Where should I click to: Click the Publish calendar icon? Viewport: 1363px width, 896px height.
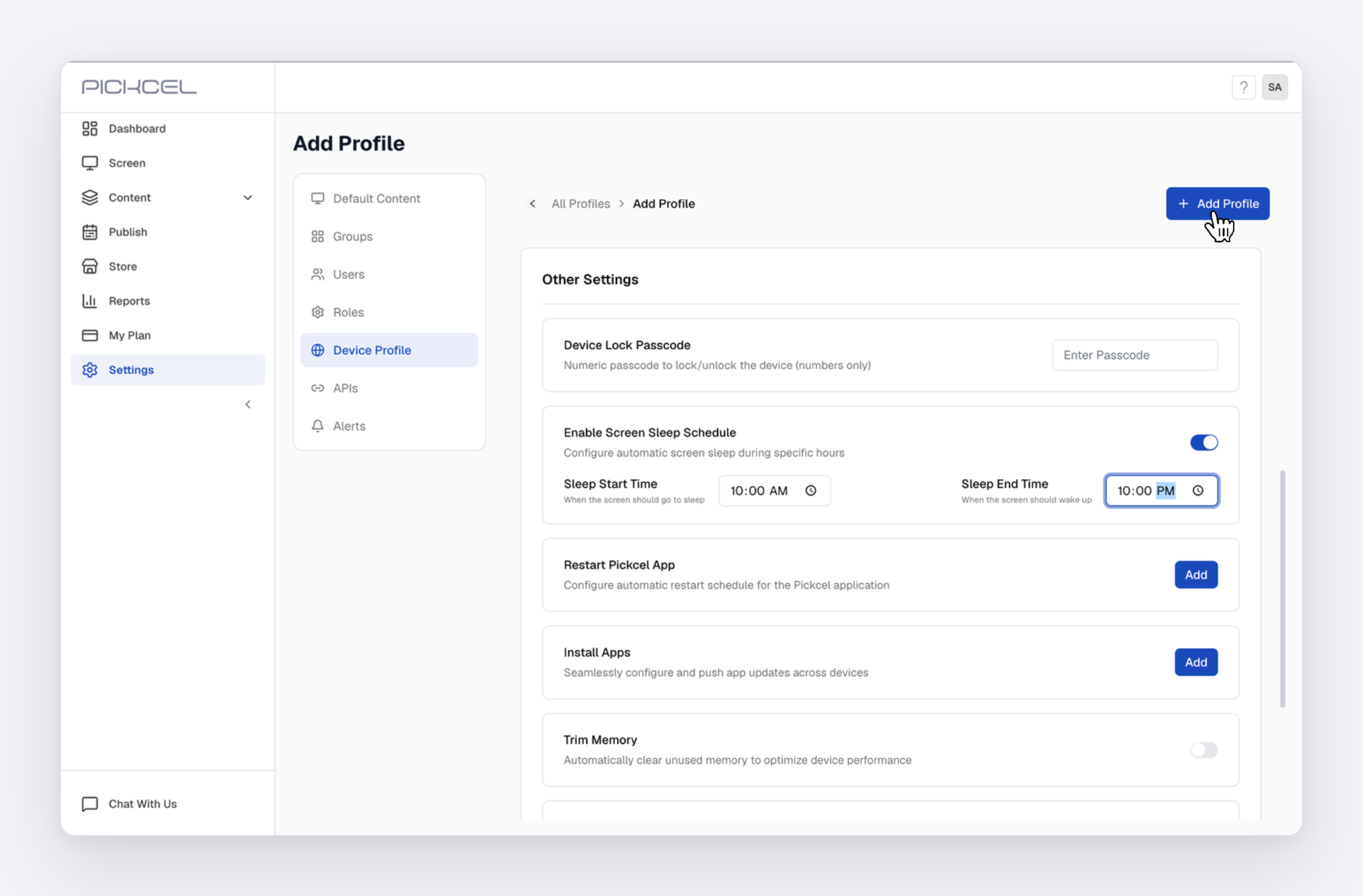pyautogui.click(x=90, y=231)
